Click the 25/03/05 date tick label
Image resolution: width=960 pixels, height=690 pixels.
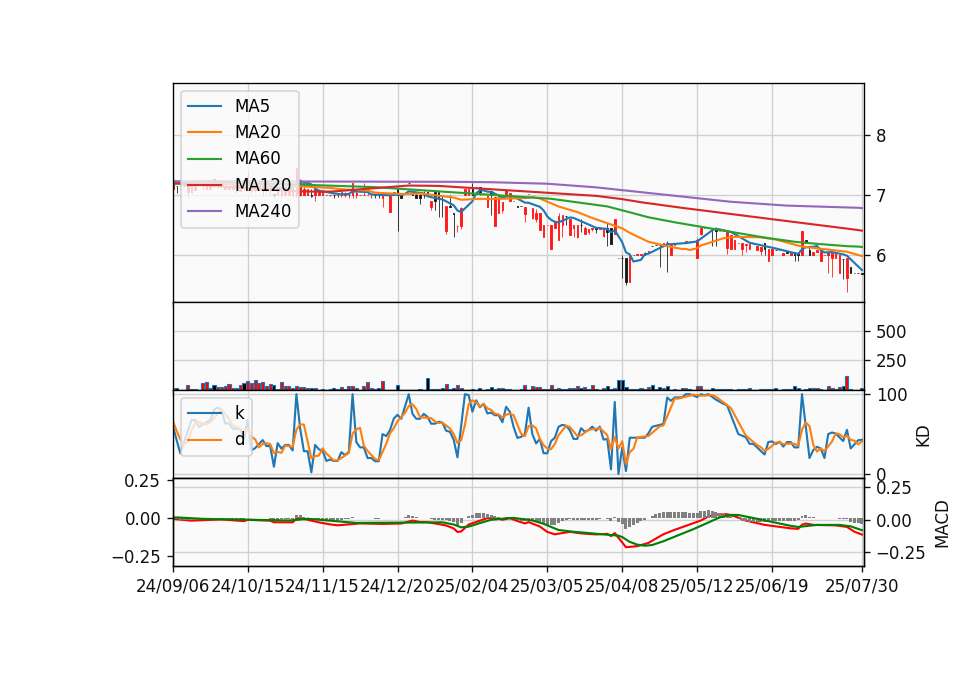click(x=547, y=586)
